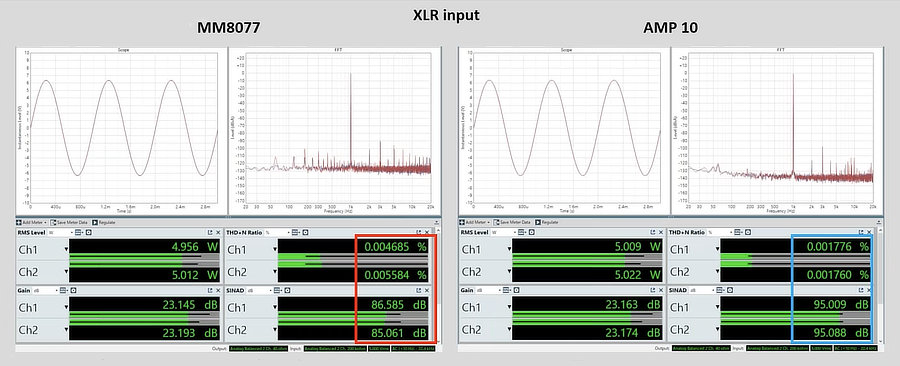Expand SINAD Ch1 arrow in MM8077 panel
The width and height of the screenshot is (900, 366).
[275, 307]
